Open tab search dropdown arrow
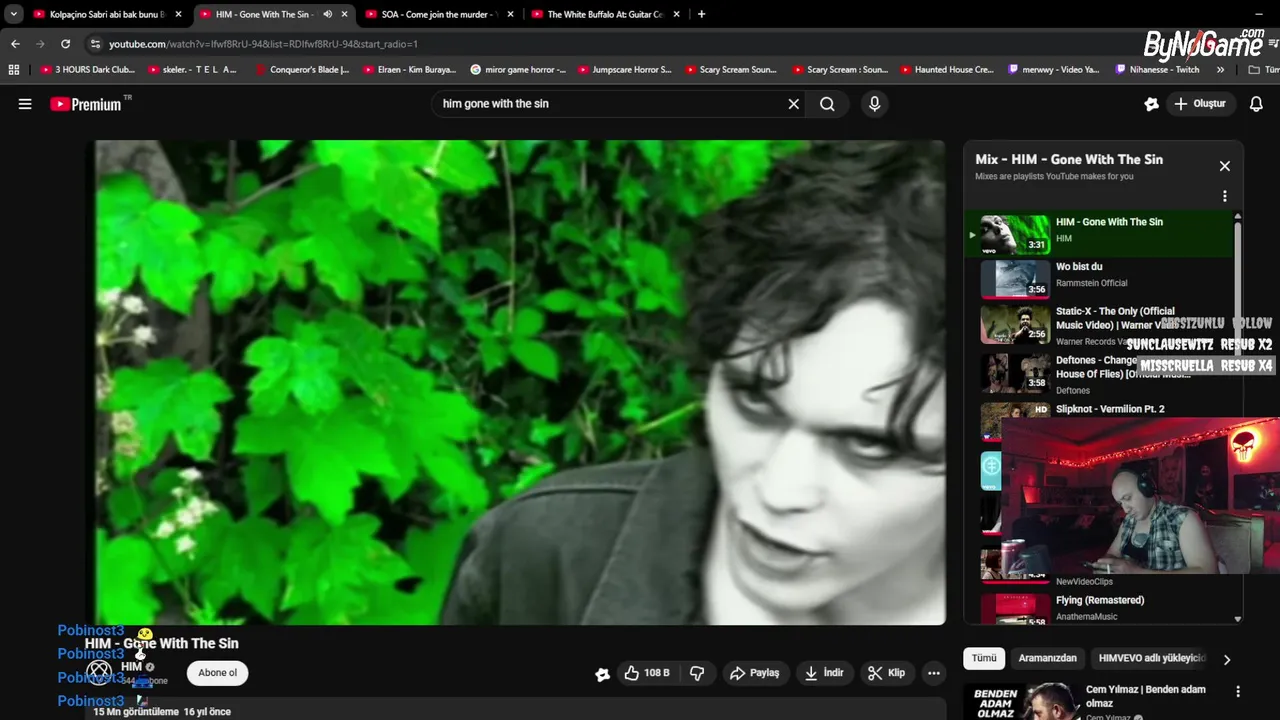The height and width of the screenshot is (720, 1280). click(x=13, y=14)
